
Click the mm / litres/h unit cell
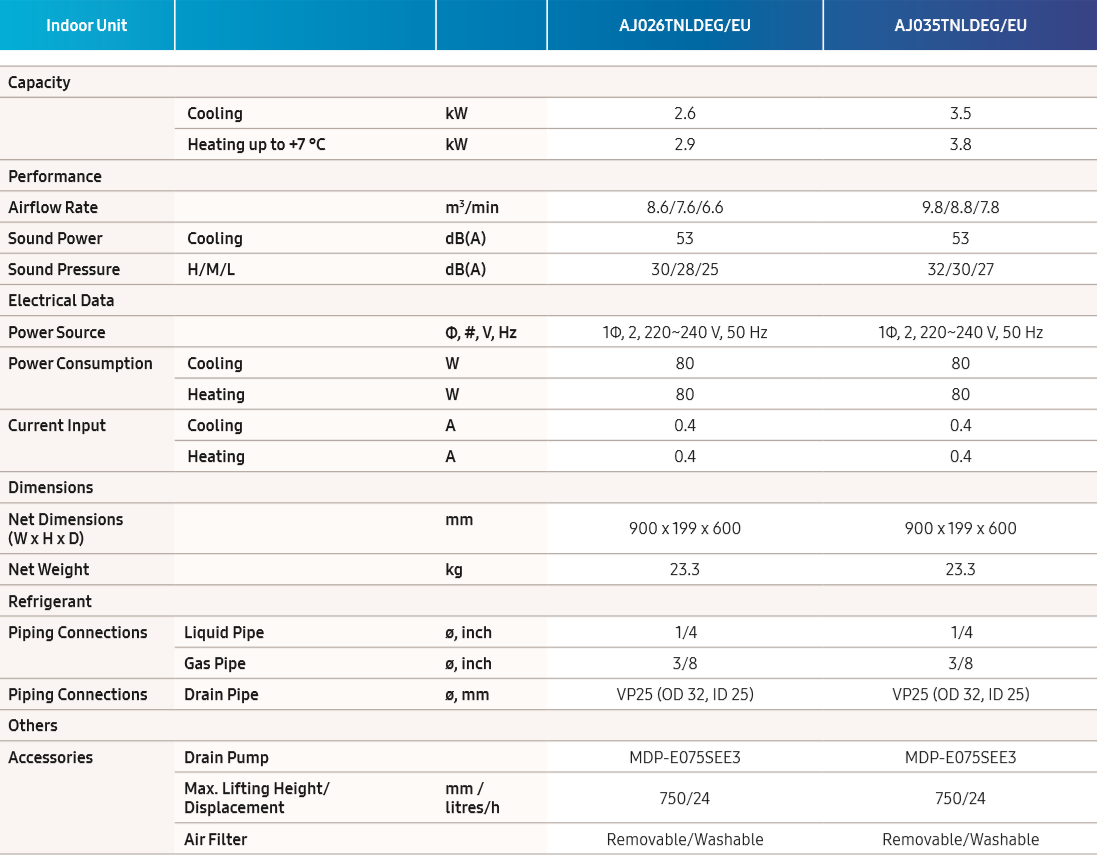pos(472,798)
